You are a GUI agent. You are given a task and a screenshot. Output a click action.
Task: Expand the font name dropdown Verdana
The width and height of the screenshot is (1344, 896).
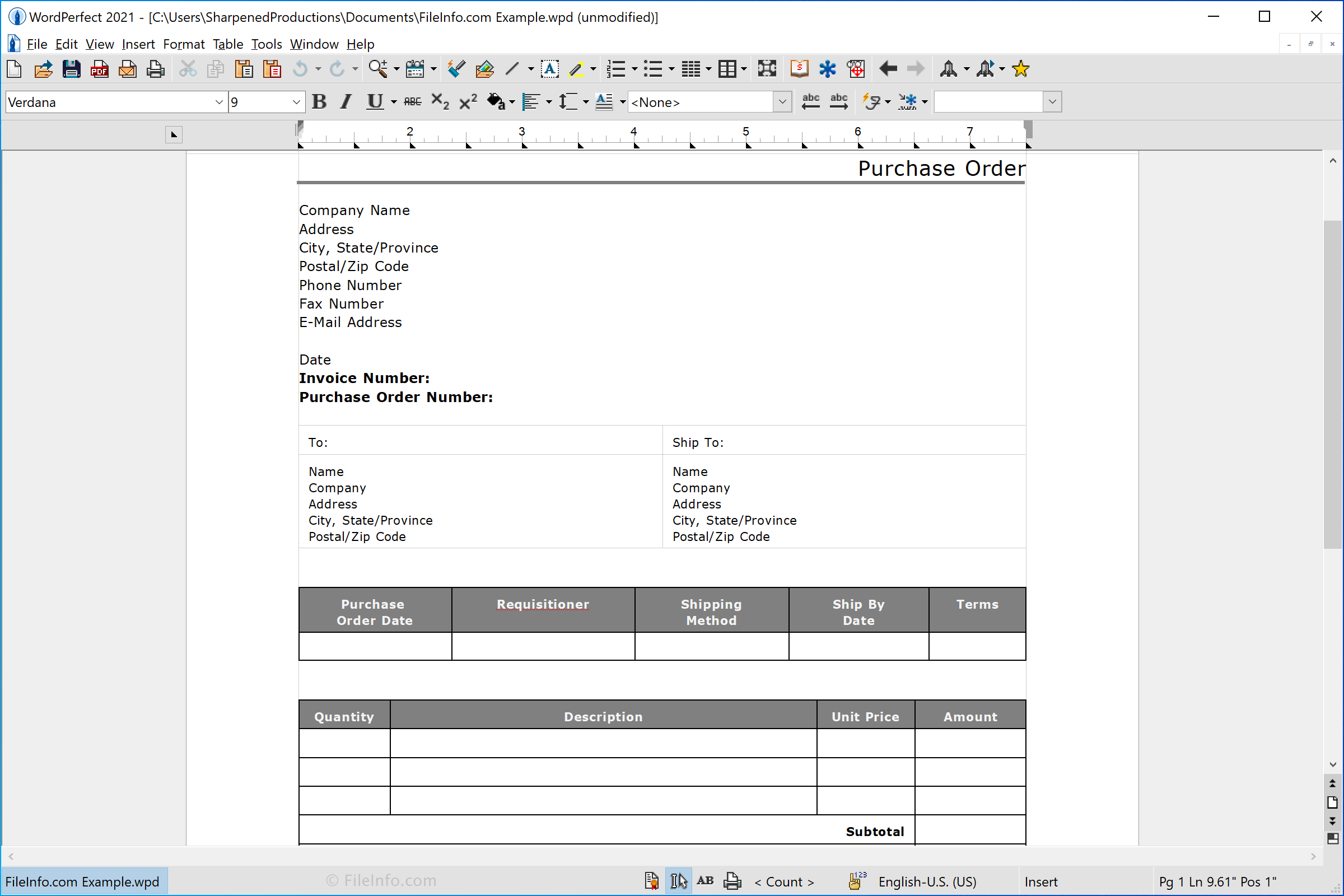click(219, 101)
